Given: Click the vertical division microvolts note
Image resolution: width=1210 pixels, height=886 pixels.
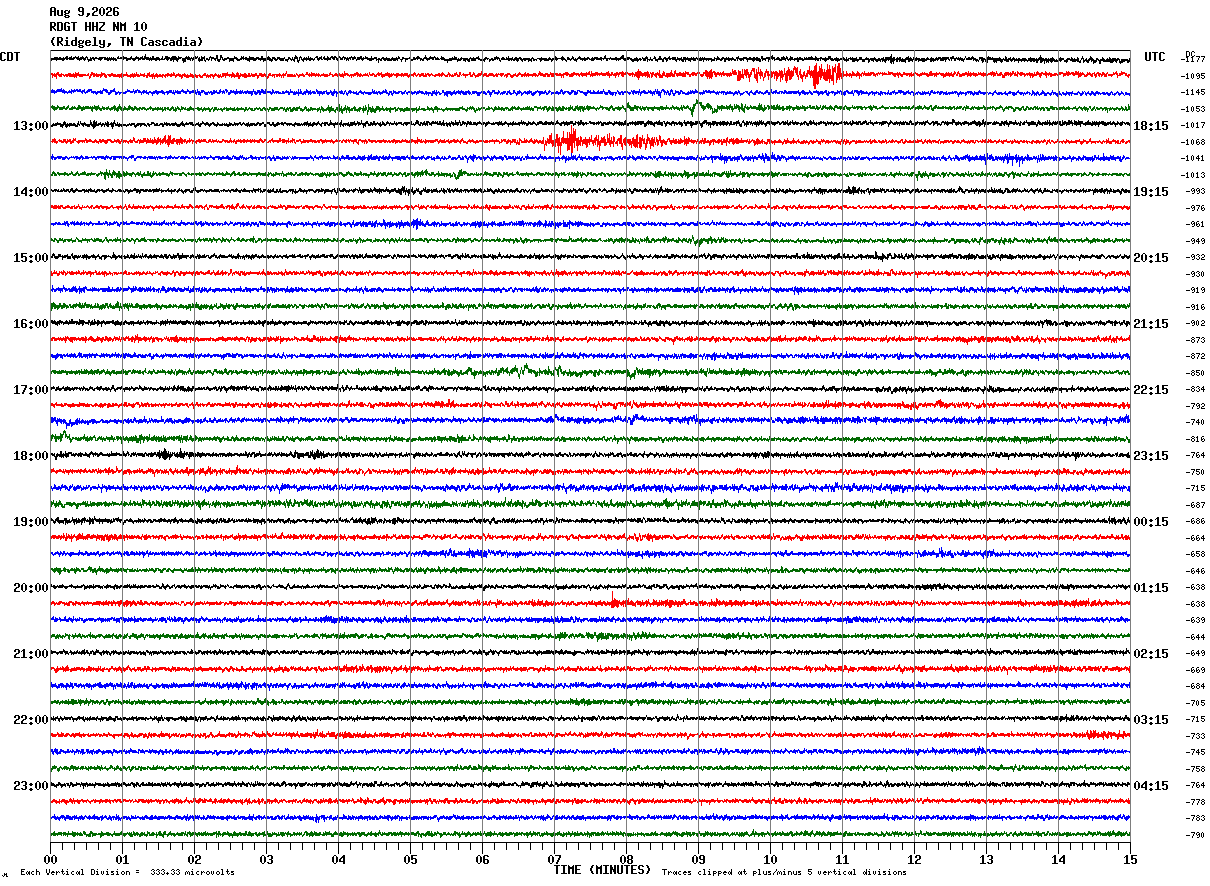Looking at the screenshot, I should (128, 872).
